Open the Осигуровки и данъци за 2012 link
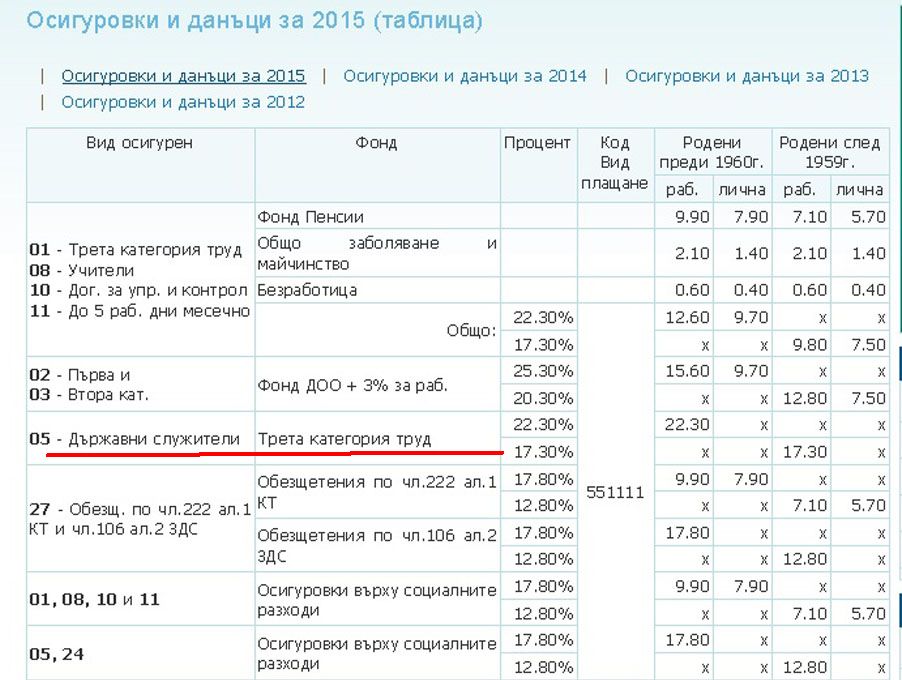Viewport: 902px width, 680px height. [183, 102]
